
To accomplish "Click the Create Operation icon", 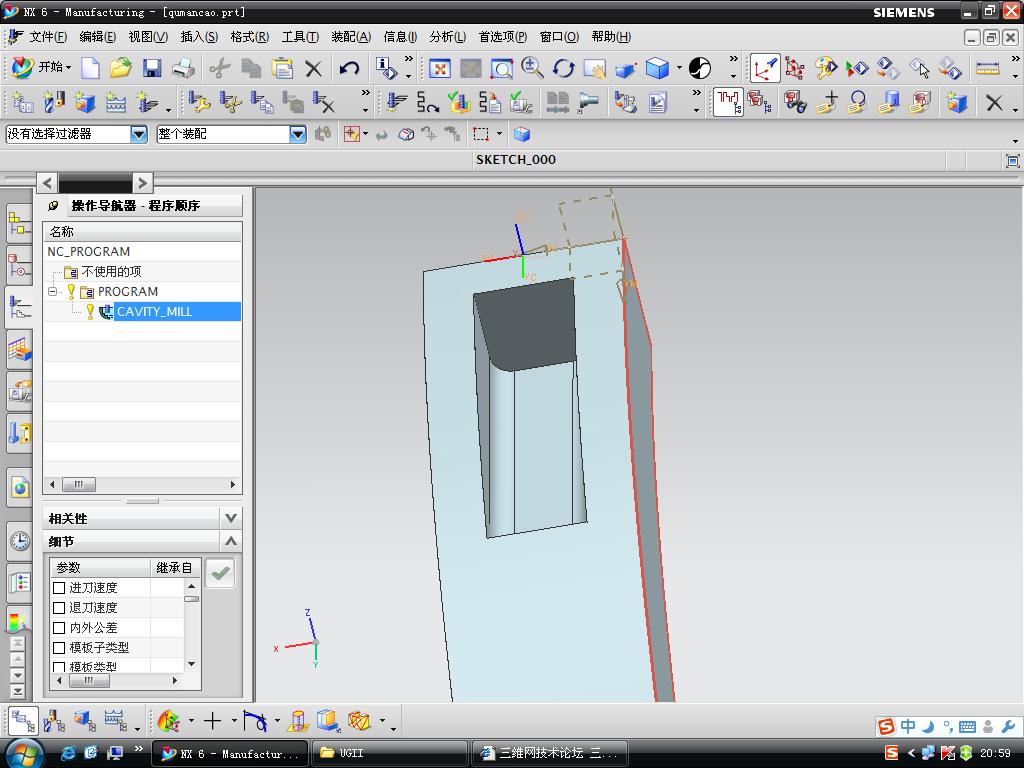I will 147,103.
